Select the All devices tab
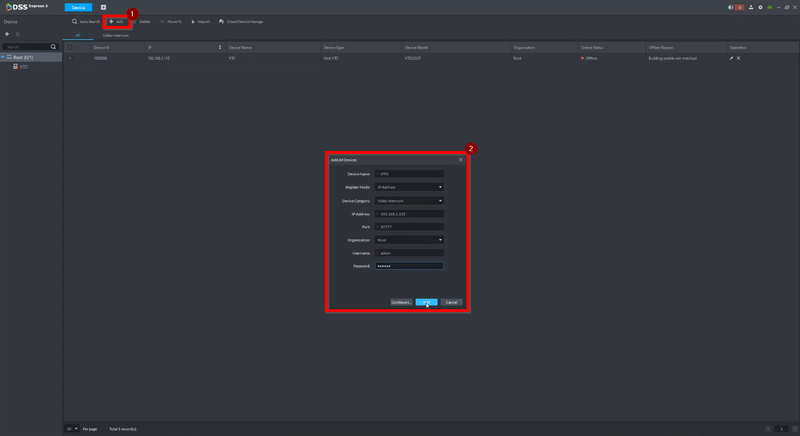800x436 pixels. 78,35
